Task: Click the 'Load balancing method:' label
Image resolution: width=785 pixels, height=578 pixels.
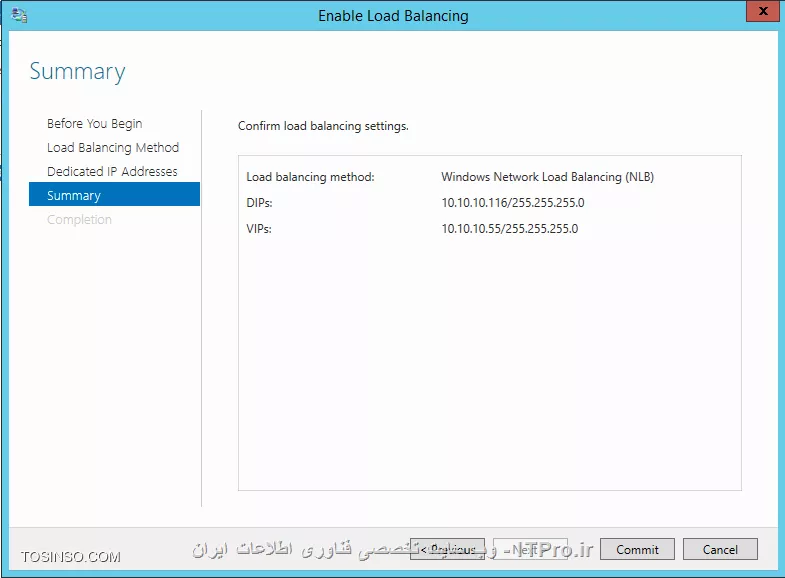Action: tap(310, 177)
